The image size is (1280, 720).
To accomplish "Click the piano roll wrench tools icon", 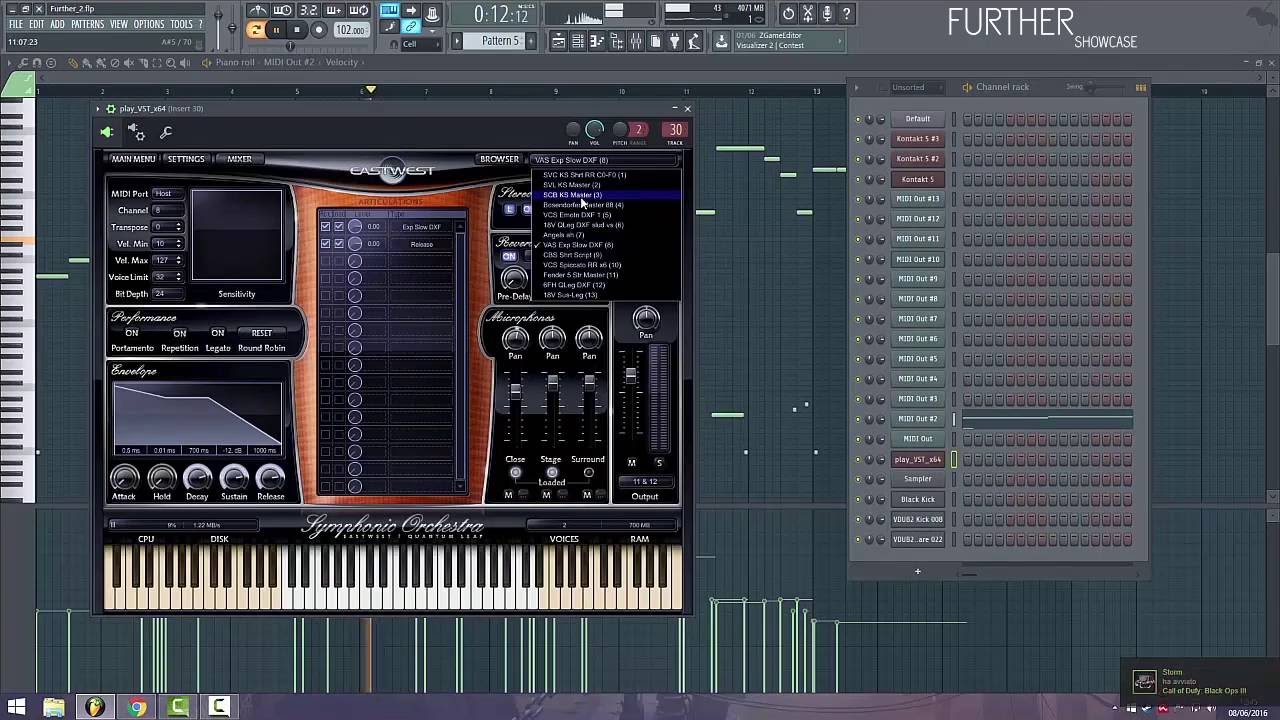I will point(23,62).
